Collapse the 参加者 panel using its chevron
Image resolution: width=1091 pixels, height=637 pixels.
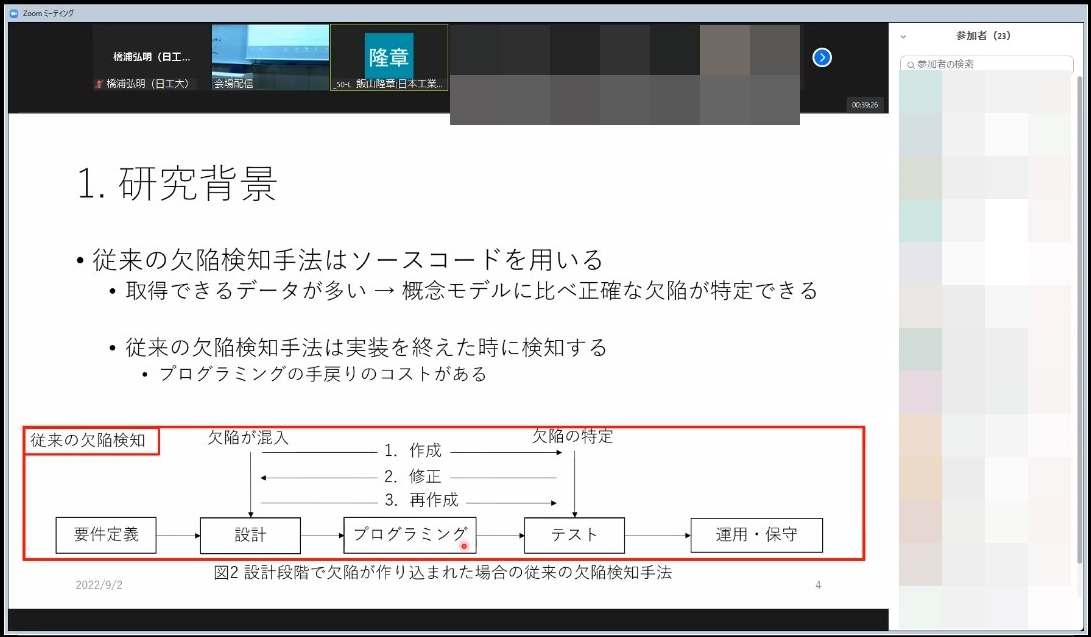[903, 35]
